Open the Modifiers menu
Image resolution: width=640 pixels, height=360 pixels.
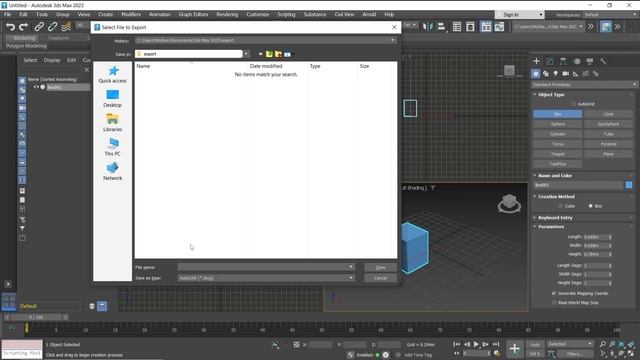(x=131, y=14)
